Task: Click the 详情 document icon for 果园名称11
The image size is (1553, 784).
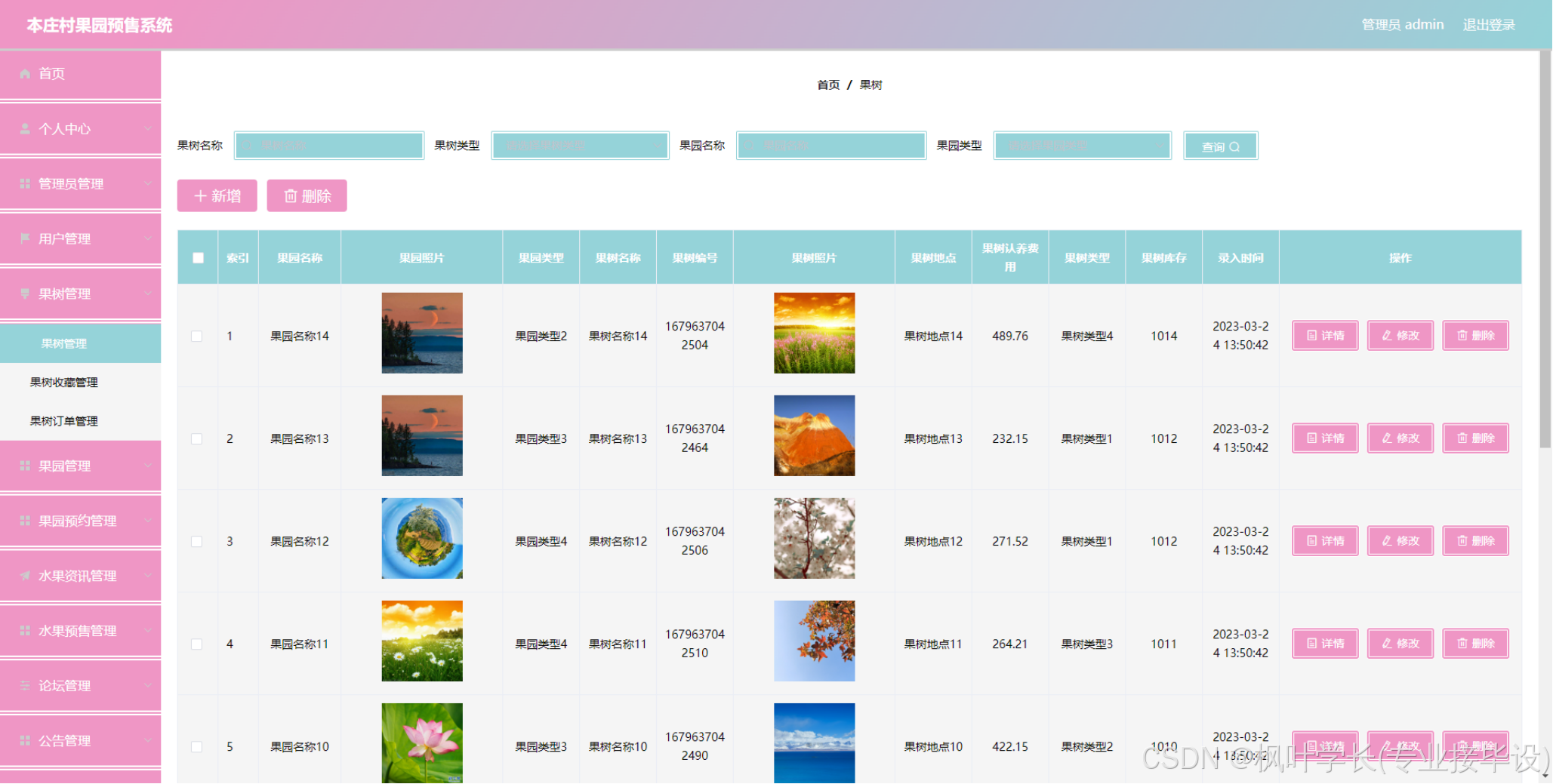Action: [1311, 644]
